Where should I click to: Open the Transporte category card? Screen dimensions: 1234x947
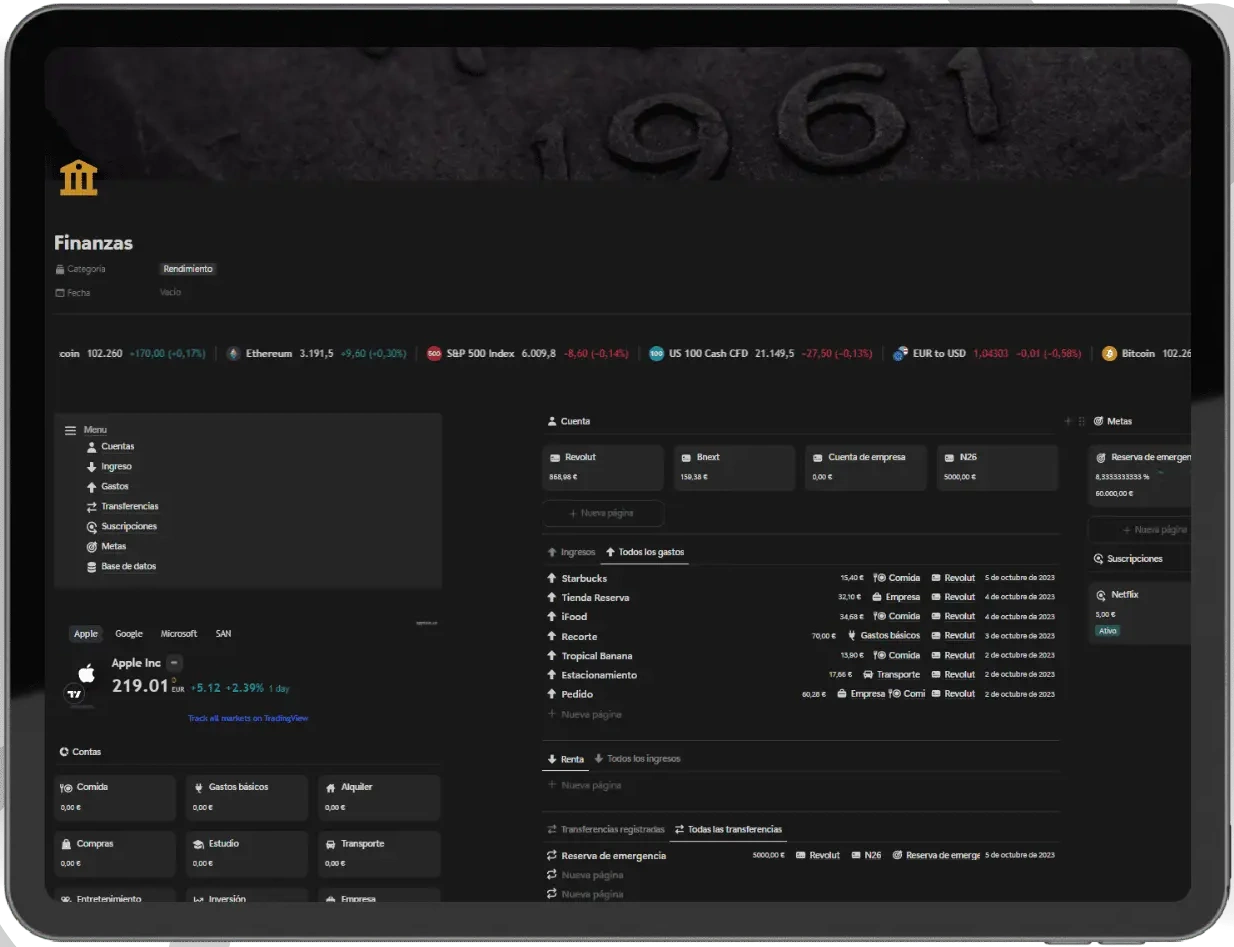point(379,854)
